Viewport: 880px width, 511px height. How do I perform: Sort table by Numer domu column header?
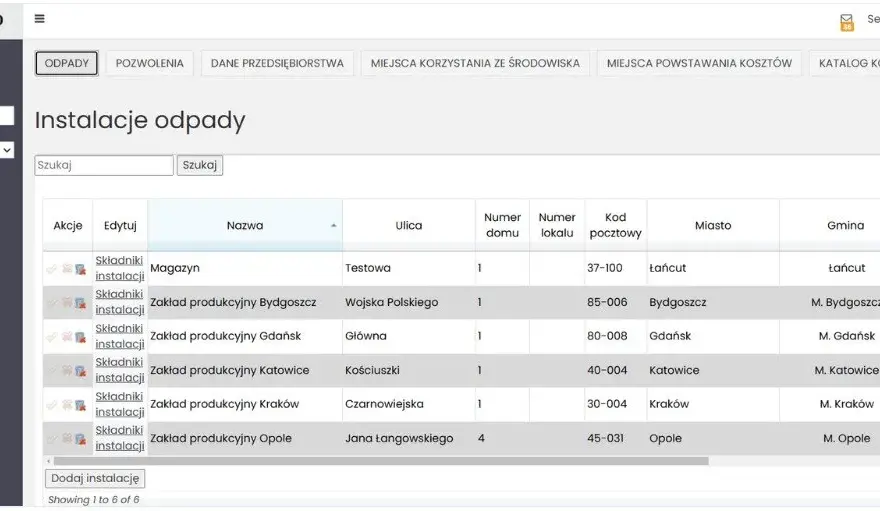coord(502,225)
